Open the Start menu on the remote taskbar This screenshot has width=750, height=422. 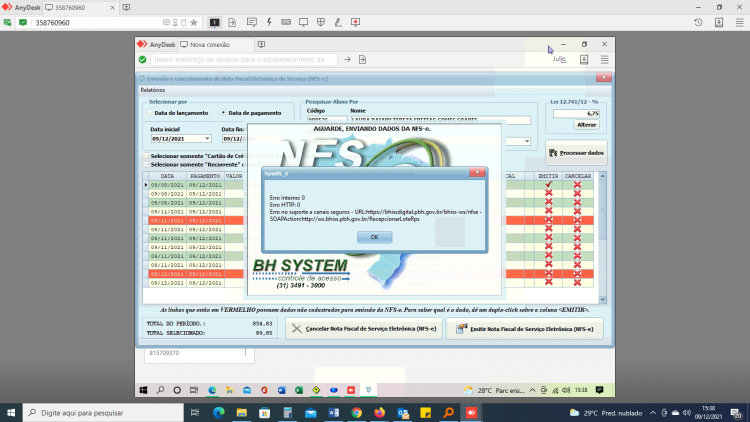point(143,390)
